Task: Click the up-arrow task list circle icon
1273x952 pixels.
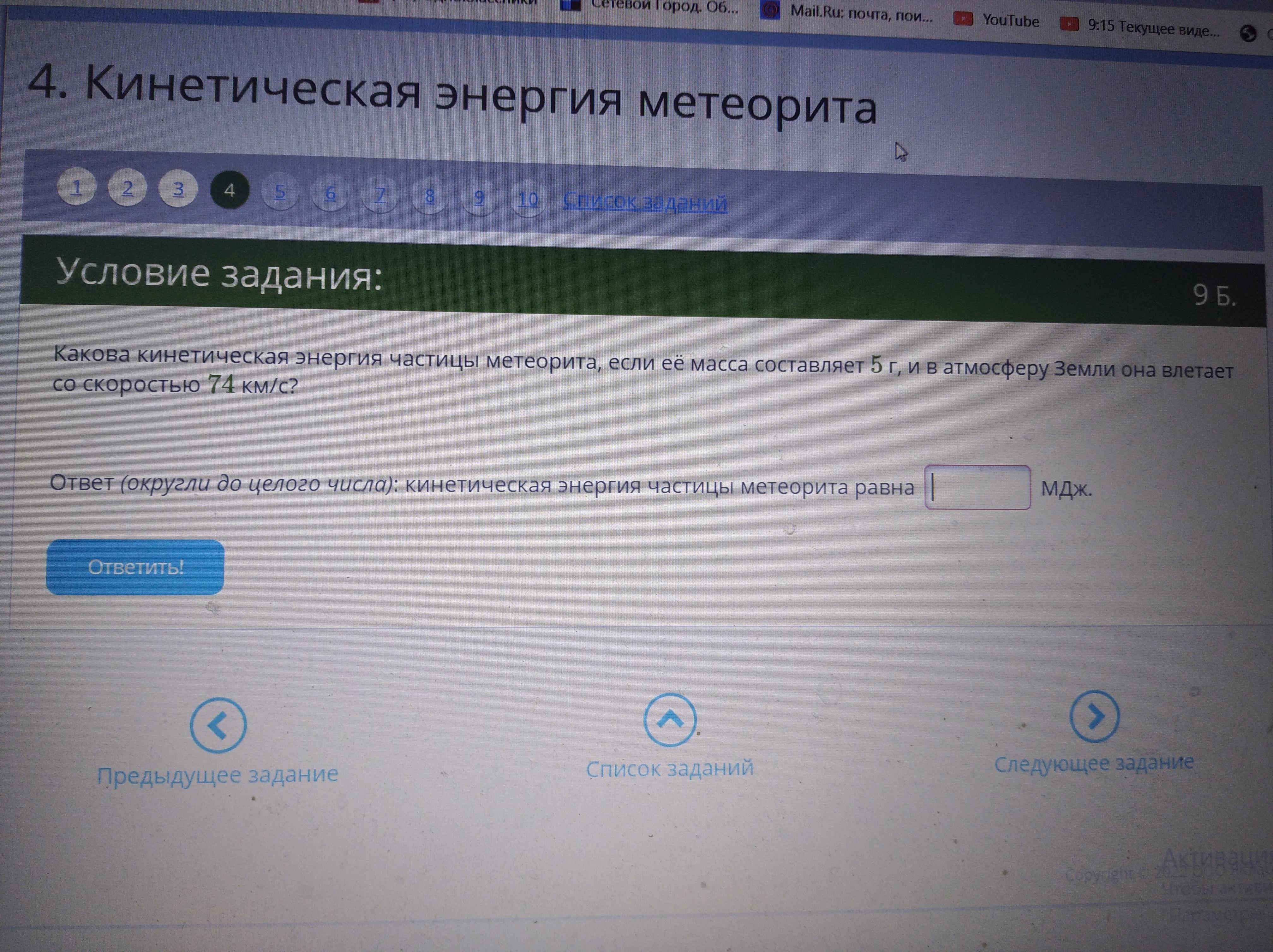Action: [670, 720]
